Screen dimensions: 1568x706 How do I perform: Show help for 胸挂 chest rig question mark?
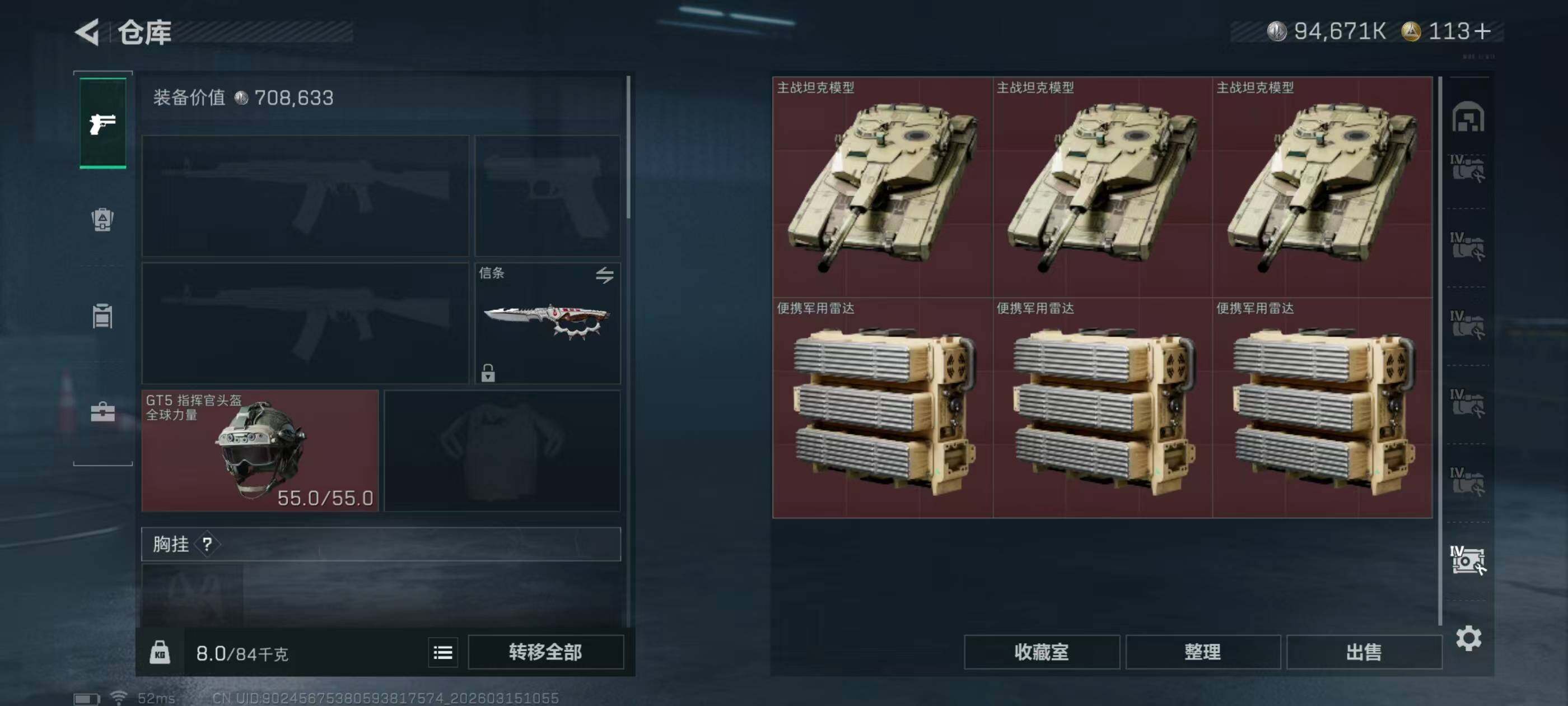pos(207,544)
